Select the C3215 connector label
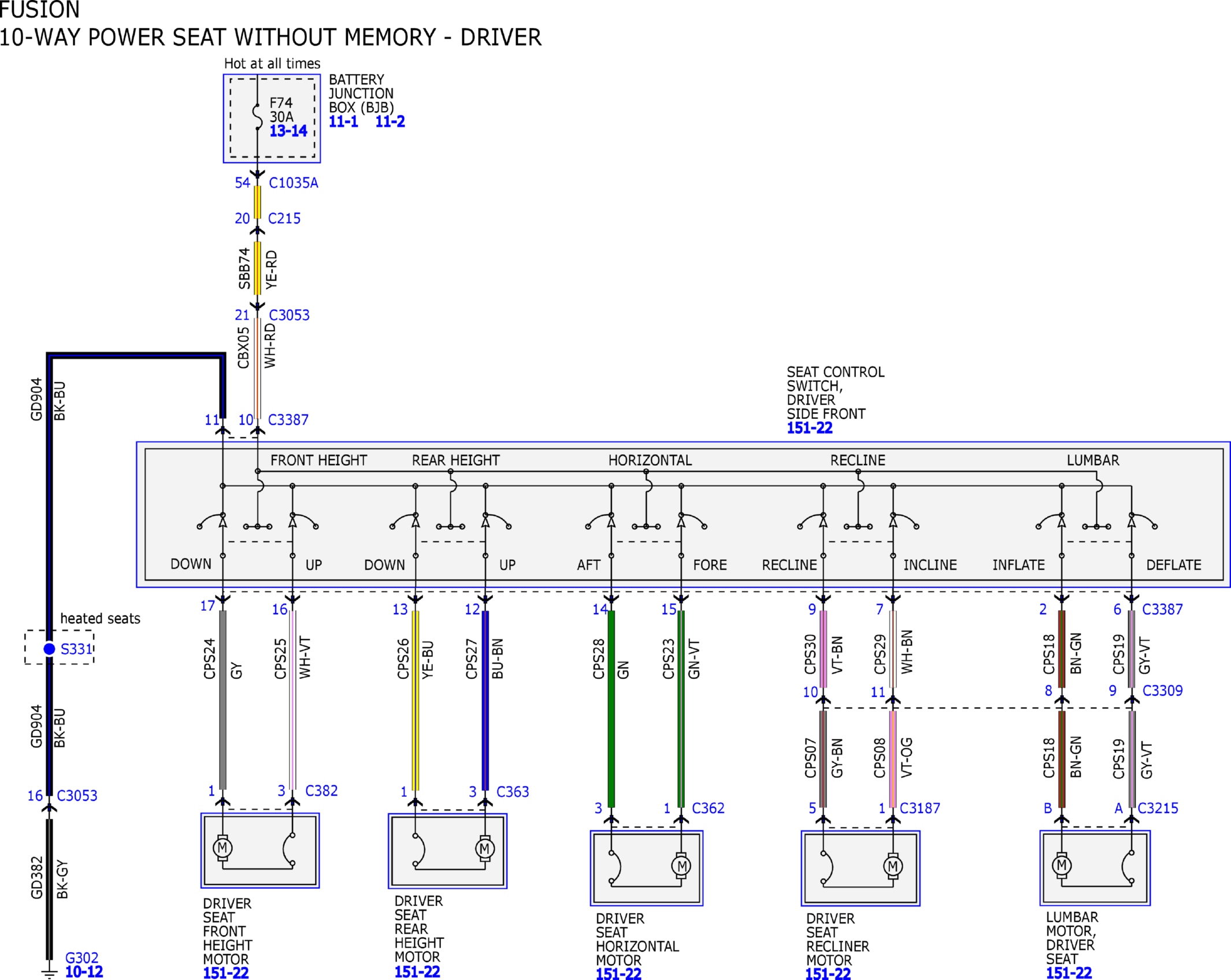 (1158, 808)
